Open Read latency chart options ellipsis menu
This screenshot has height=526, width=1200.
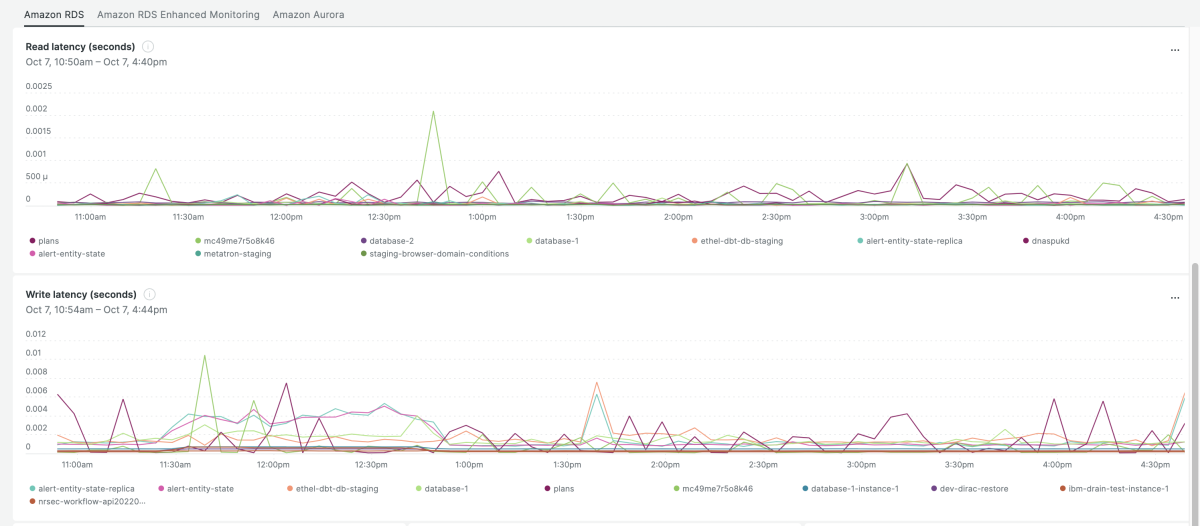(1175, 49)
